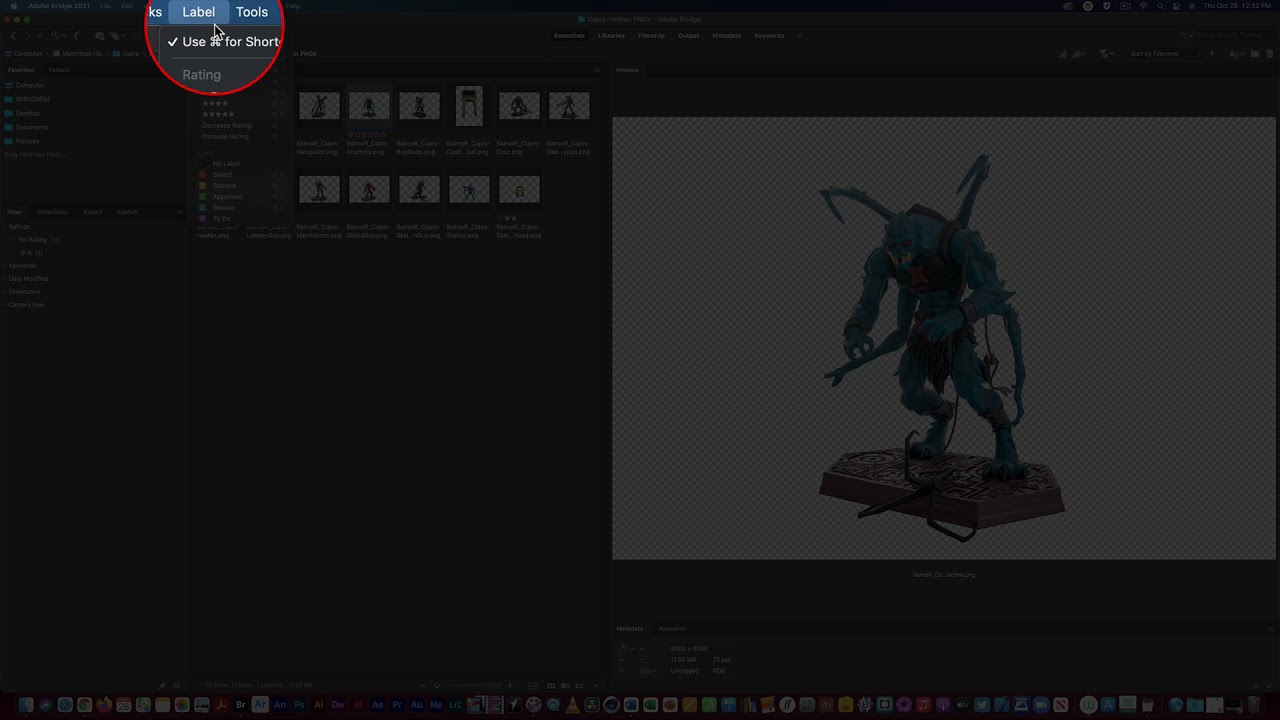Select the Skeltor.png thumbnail
Image resolution: width=1280 pixels, height=720 pixels.
[x=469, y=189]
